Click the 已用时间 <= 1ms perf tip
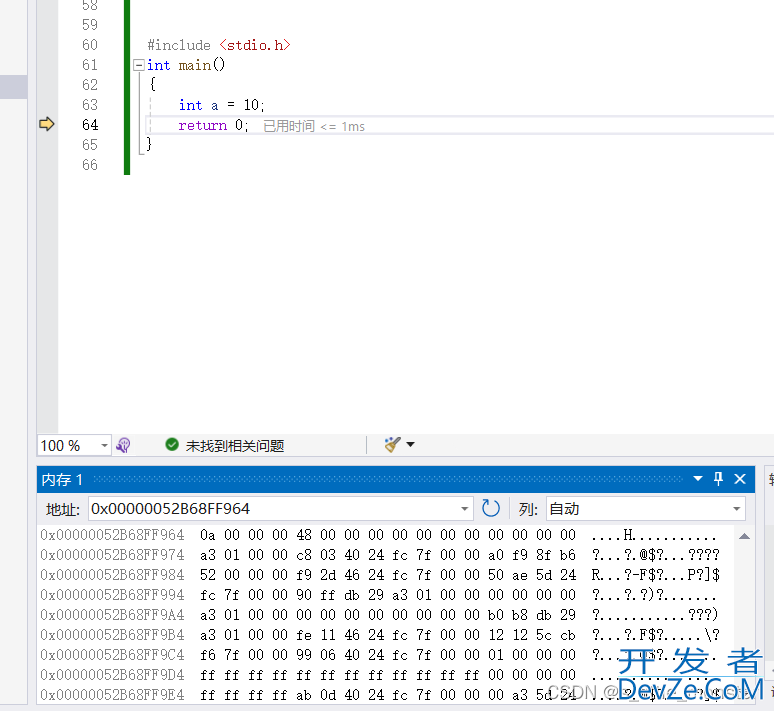The image size is (774, 711). (314, 126)
